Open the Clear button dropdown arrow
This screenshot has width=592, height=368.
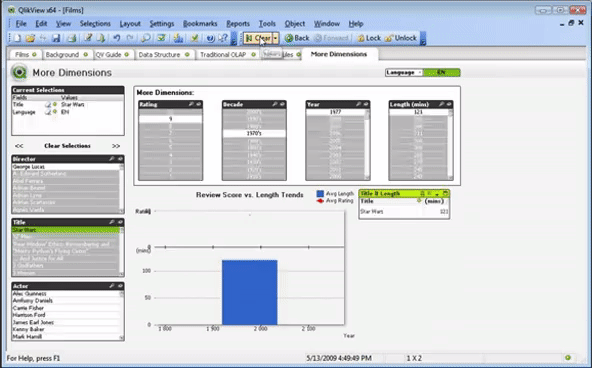click(276, 38)
